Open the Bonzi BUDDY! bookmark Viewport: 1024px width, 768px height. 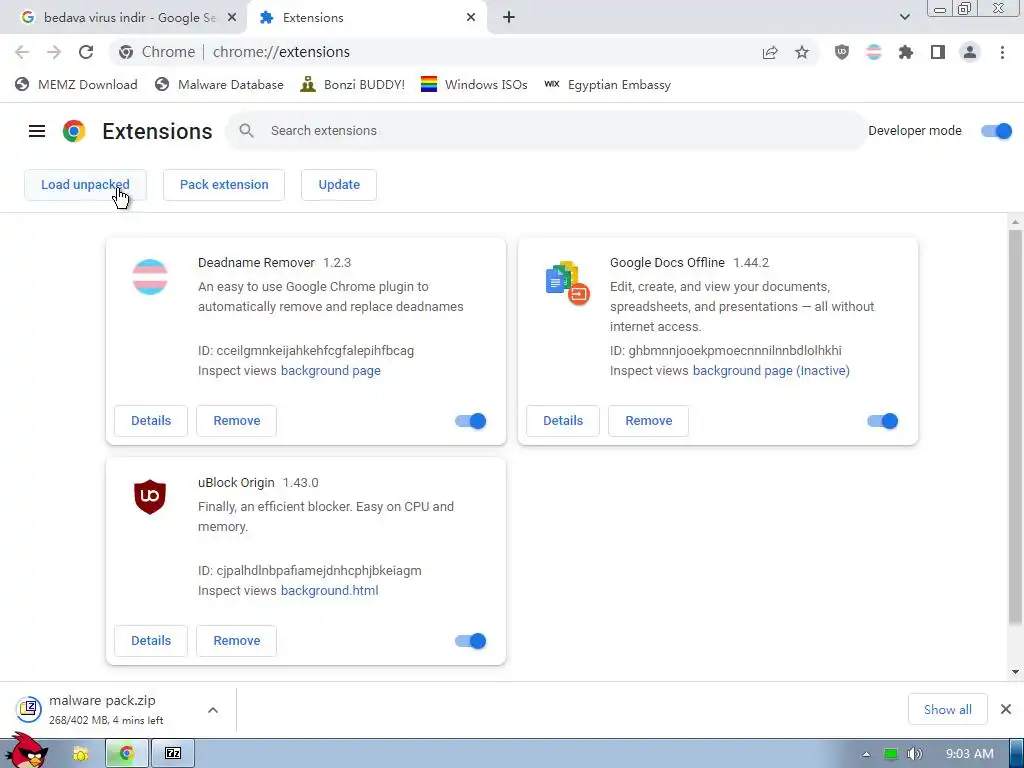pos(353,85)
